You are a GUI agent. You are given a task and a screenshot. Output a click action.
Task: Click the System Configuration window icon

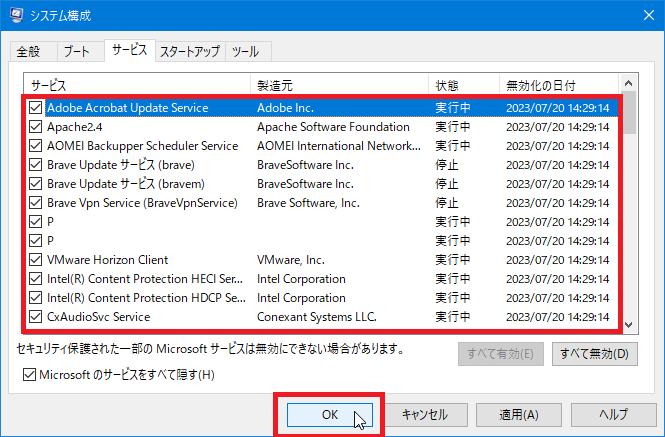pyautogui.click(x=13, y=13)
